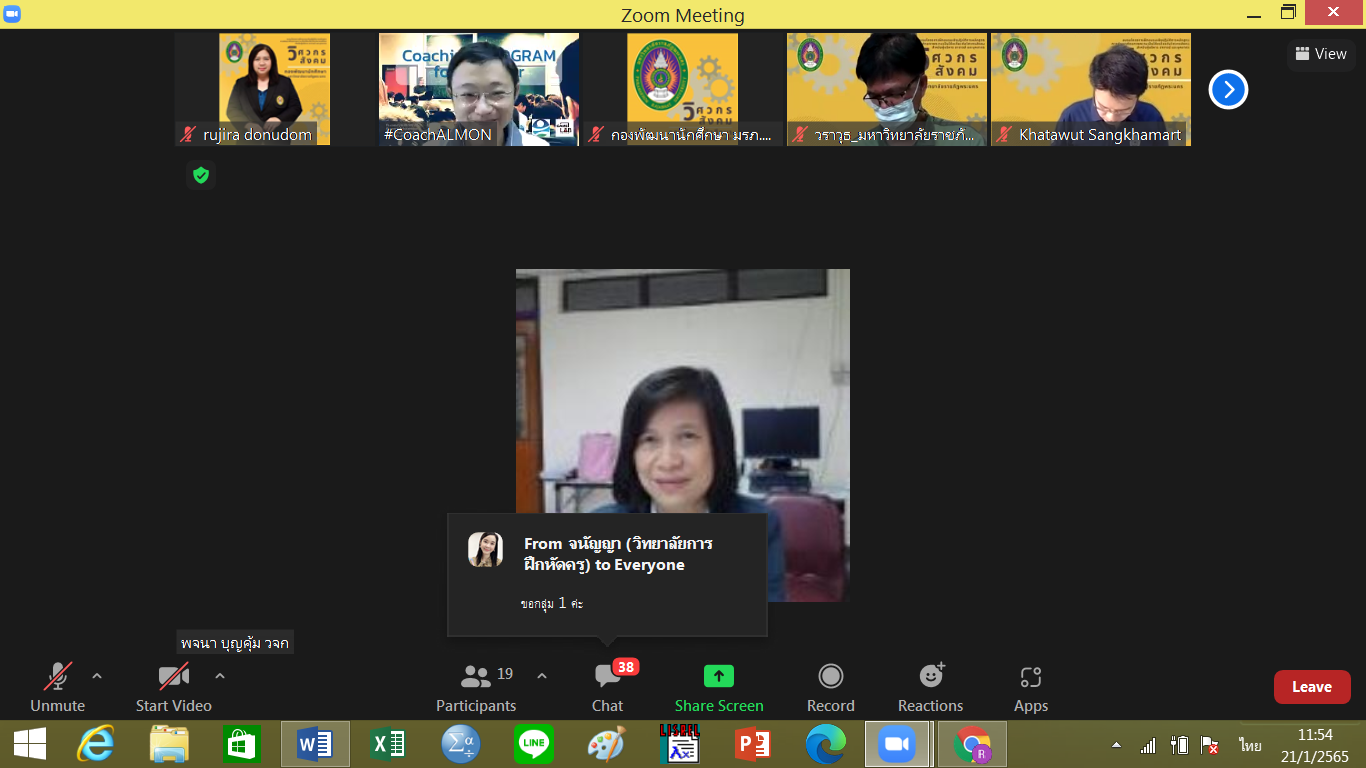Click name label พจนา บุญคุ้ม วจก
The image size is (1366, 768).
point(235,643)
